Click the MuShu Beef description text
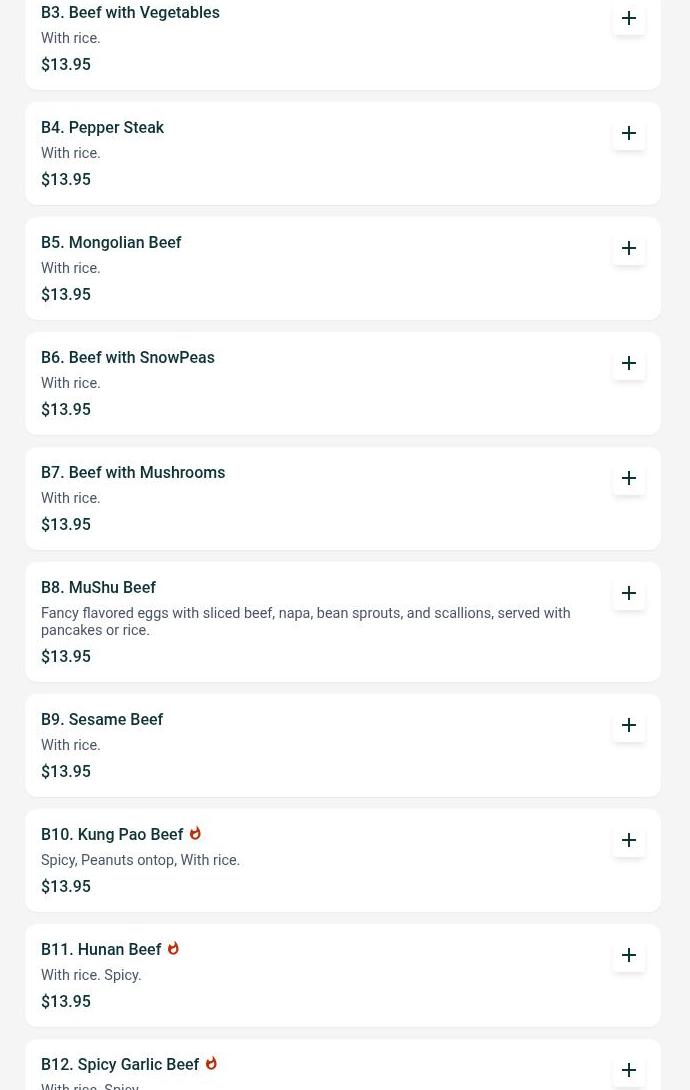 pos(305,622)
